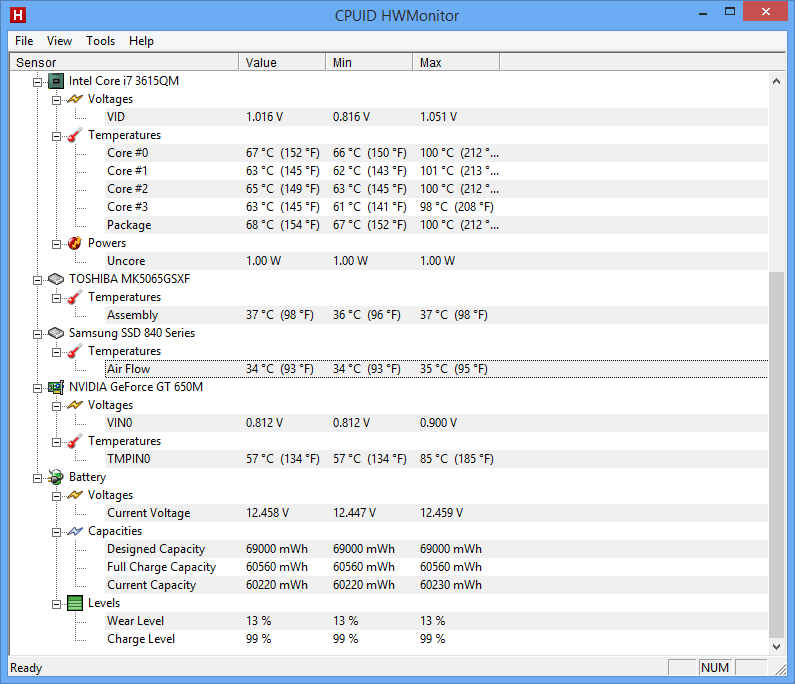Click the Sensor column header
Image resolution: width=795 pixels, height=684 pixels.
point(124,62)
